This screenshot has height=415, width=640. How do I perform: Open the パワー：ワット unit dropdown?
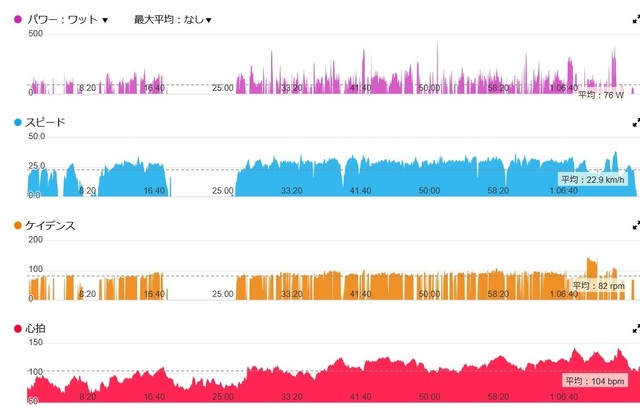pos(71,19)
